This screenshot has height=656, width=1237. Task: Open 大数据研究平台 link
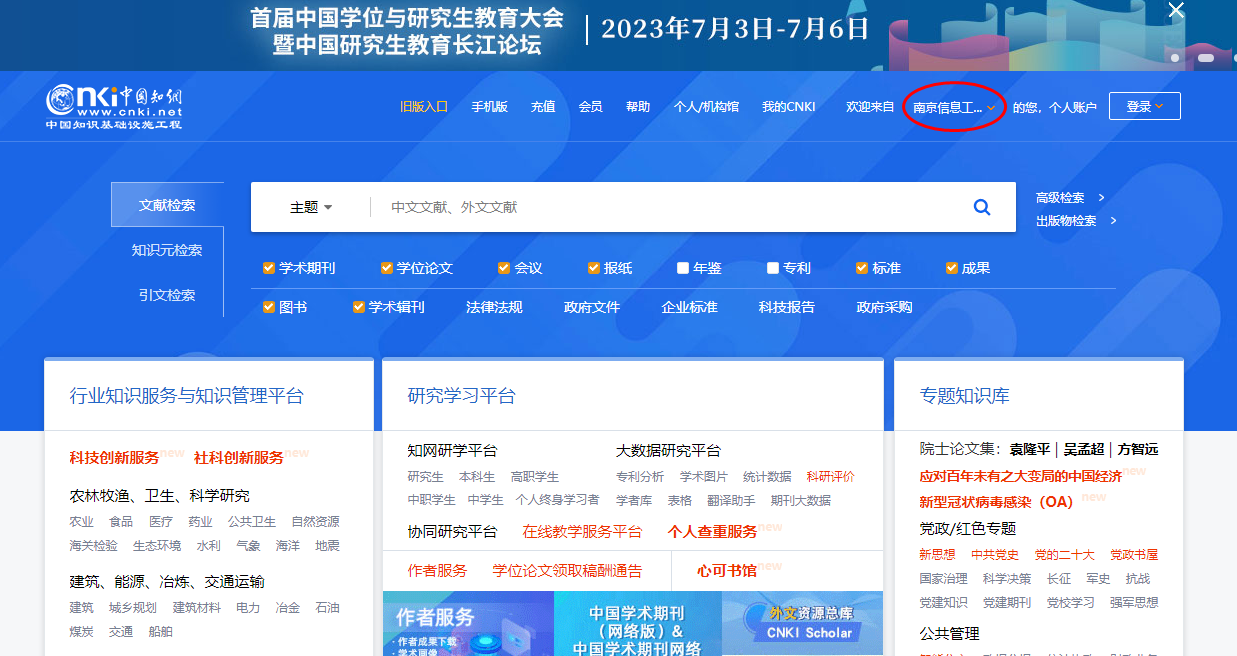(x=668, y=451)
